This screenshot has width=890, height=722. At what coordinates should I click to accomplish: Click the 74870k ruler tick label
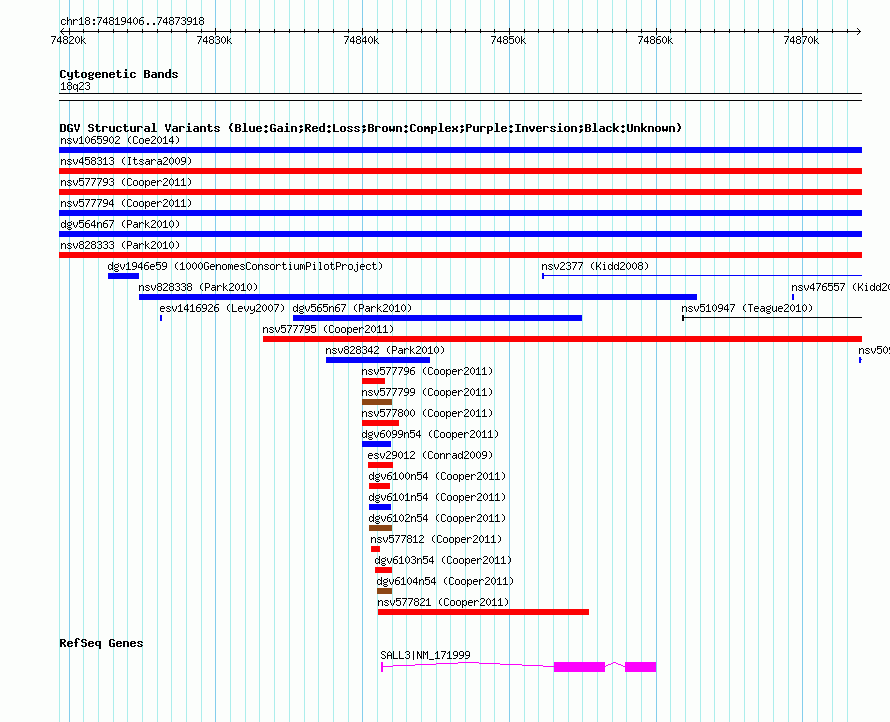pos(801,40)
